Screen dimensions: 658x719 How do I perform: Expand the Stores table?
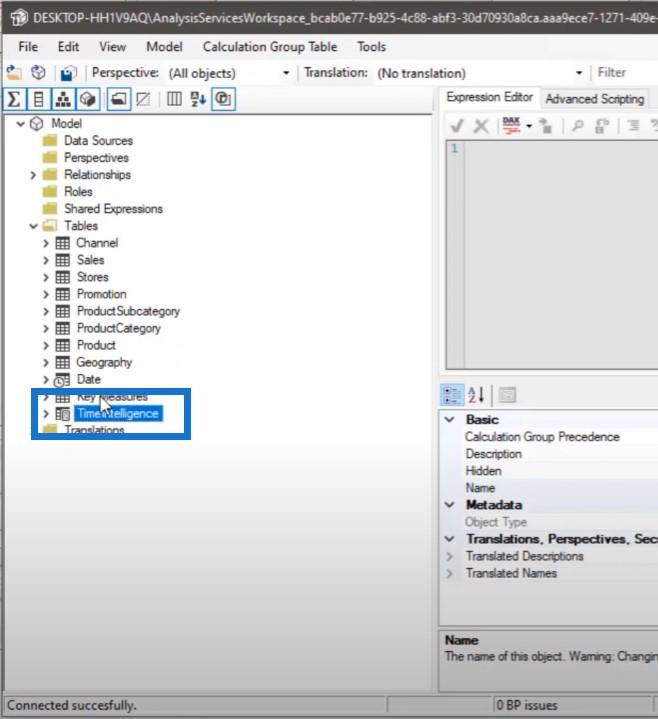(46, 277)
